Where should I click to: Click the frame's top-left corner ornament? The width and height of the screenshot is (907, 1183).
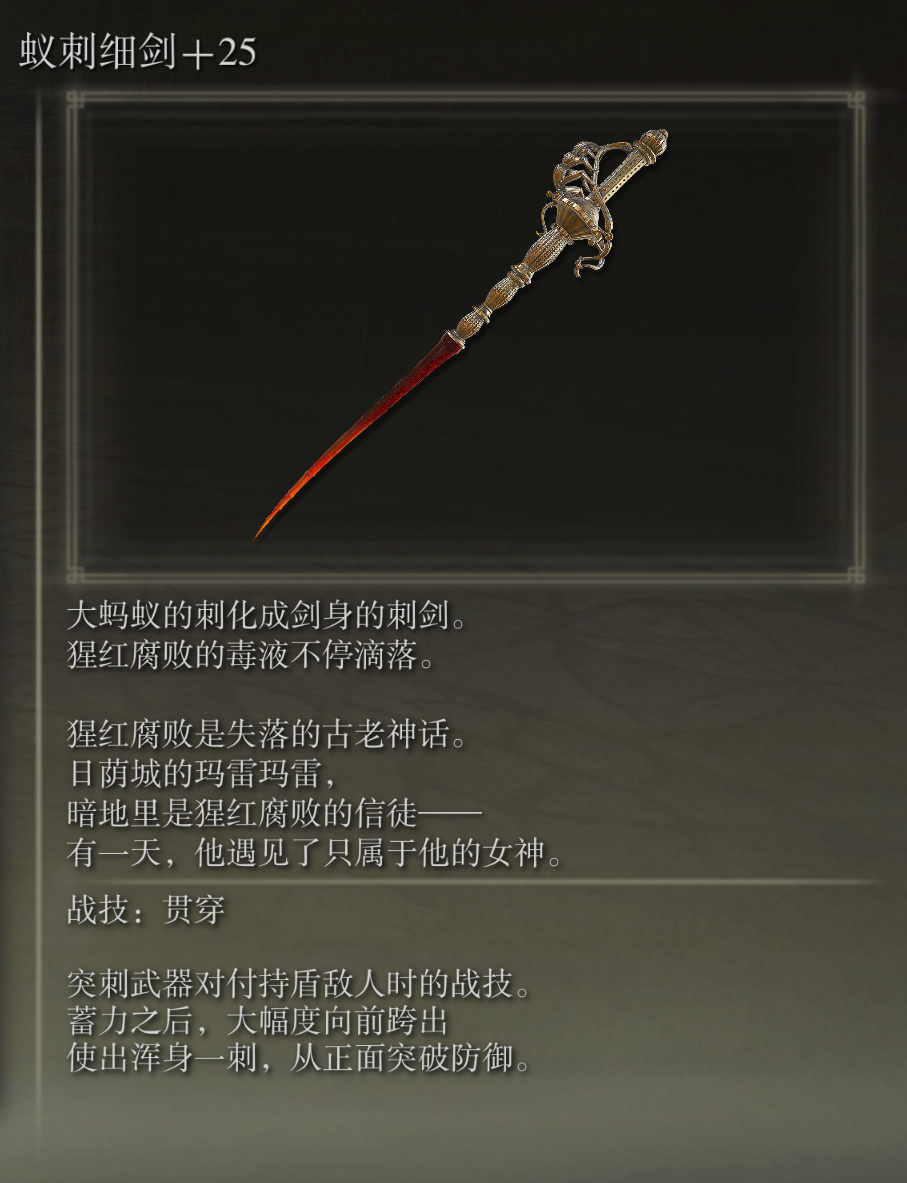click(74, 99)
